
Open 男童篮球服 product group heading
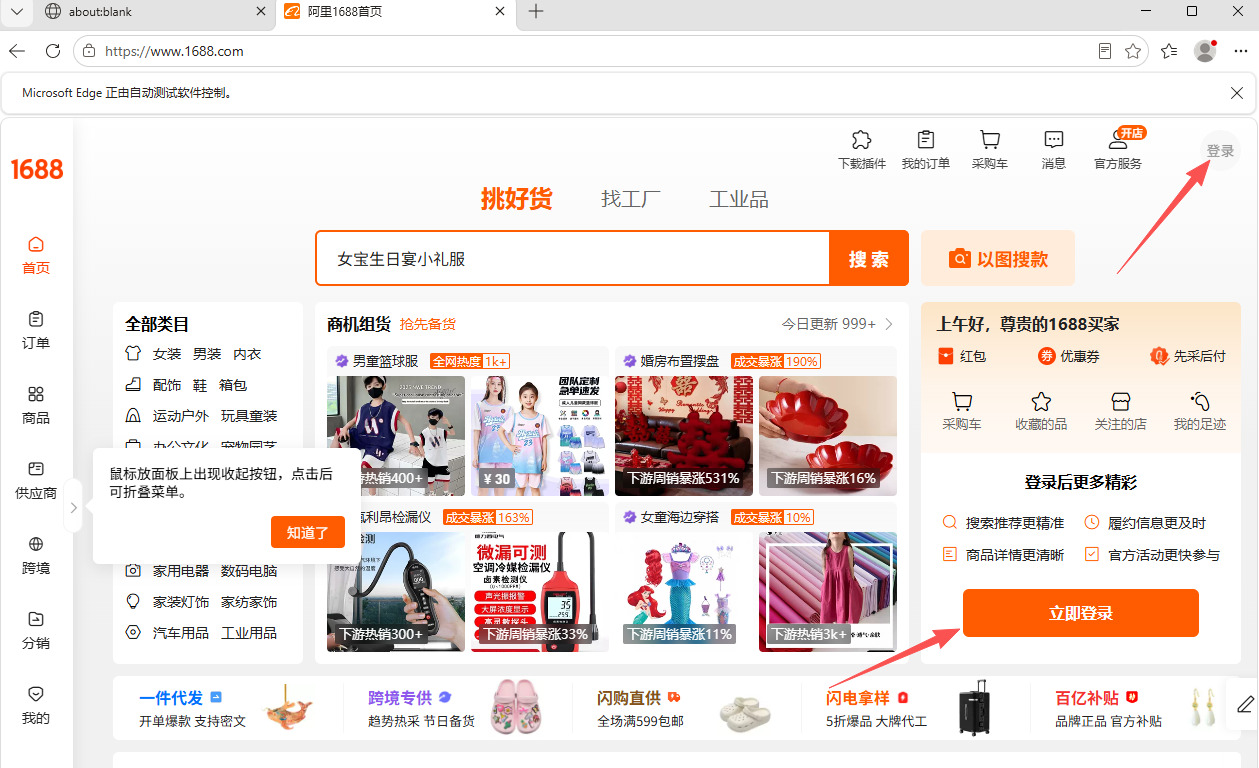coord(385,361)
